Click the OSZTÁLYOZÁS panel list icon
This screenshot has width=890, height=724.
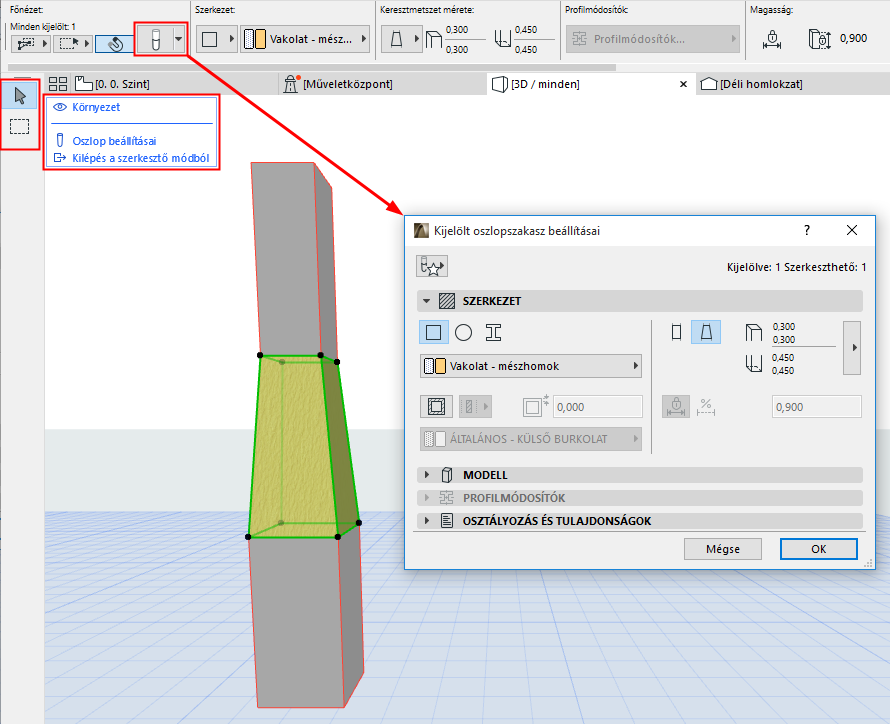pos(447,520)
